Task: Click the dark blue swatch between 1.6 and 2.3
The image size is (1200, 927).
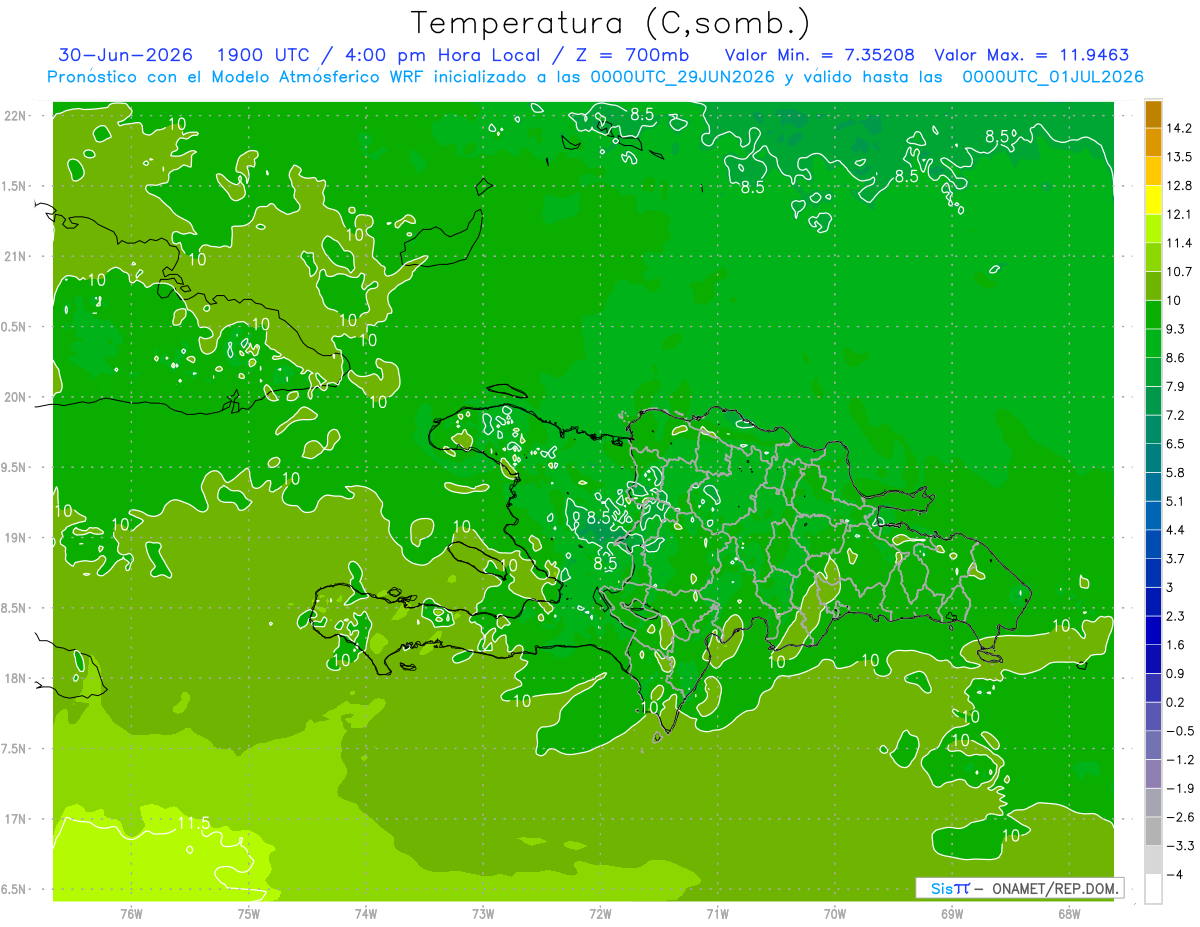Action: point(1153,631)
